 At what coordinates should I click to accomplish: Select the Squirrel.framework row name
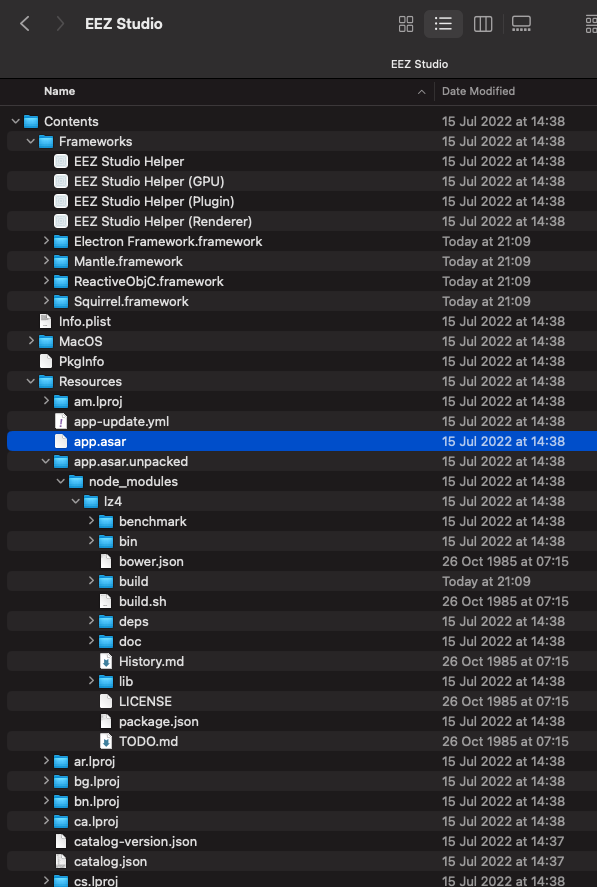pyautogui.click(x=131, y=301)
